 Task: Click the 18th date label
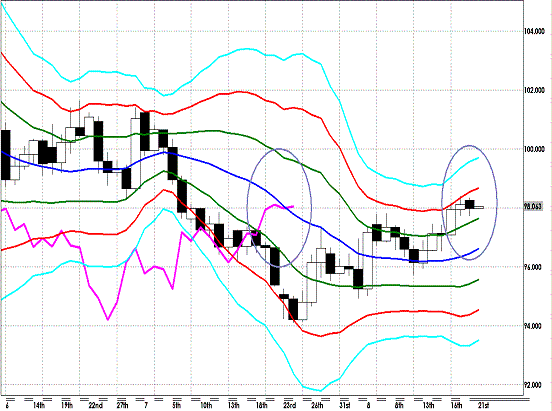click(261, 405)
